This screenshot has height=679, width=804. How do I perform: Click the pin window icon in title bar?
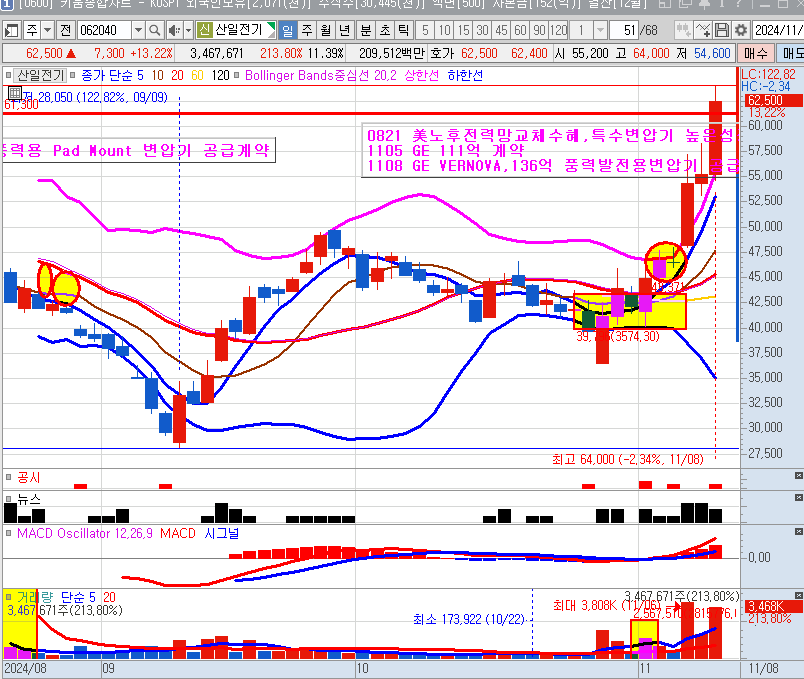(x=705, y=4)
